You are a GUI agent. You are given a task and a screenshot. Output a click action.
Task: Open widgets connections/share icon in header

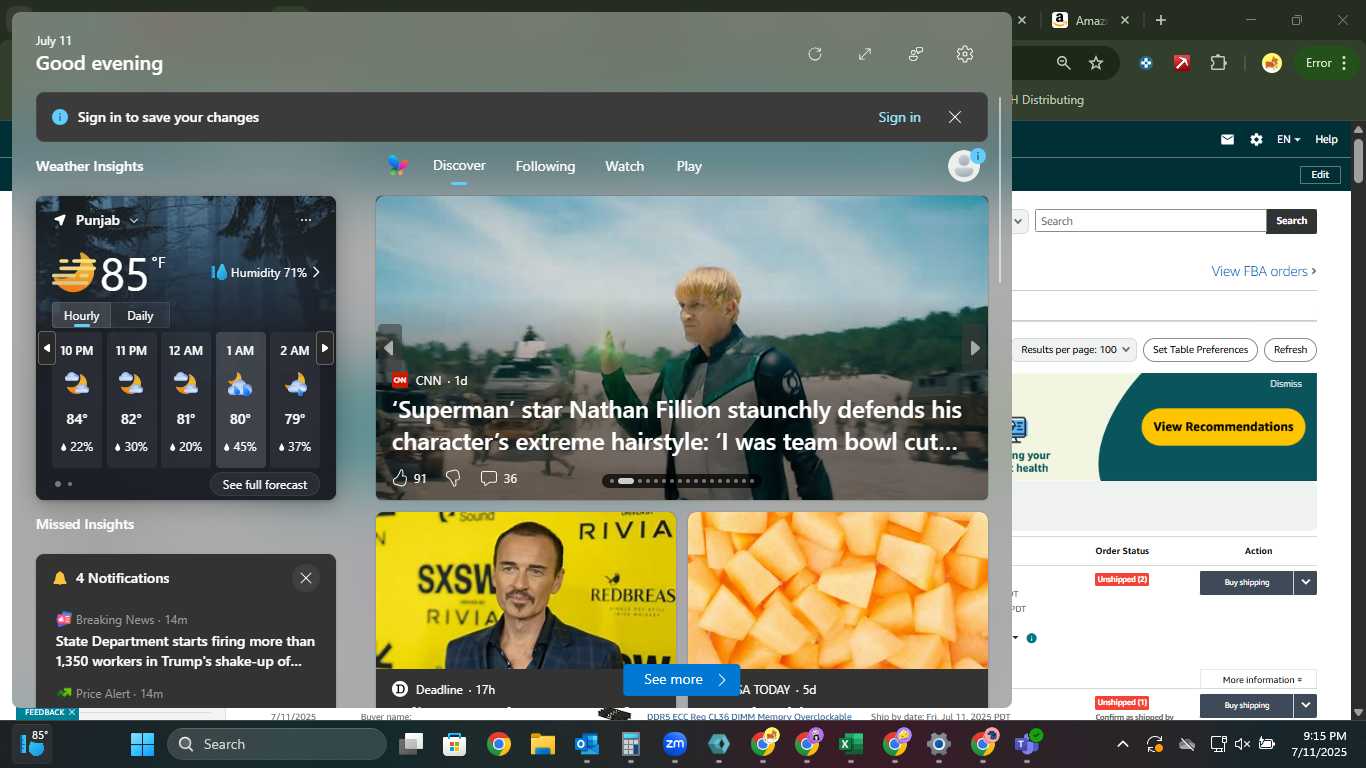(x=915, y=54)
